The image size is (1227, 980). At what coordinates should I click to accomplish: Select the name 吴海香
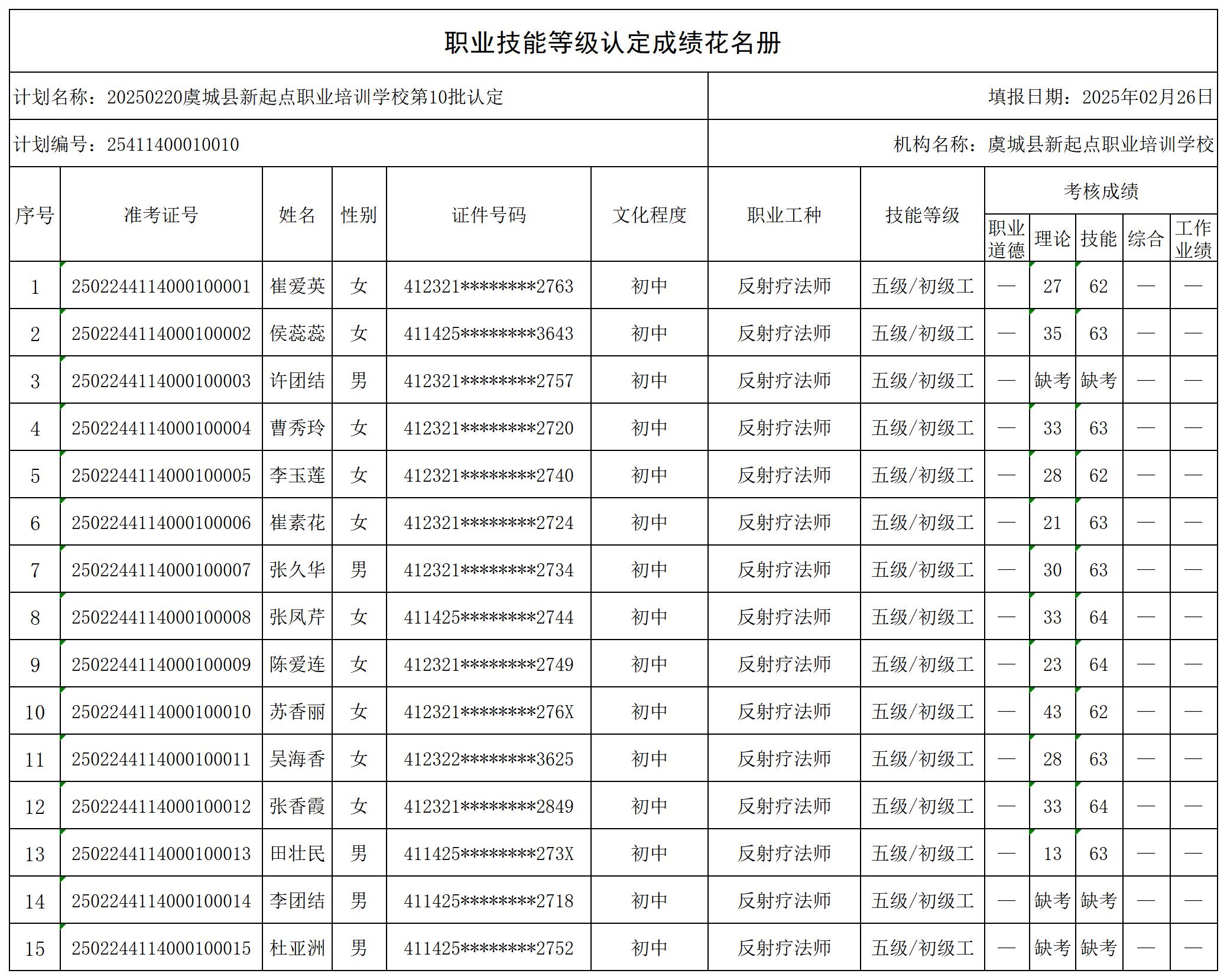(297, 759)
